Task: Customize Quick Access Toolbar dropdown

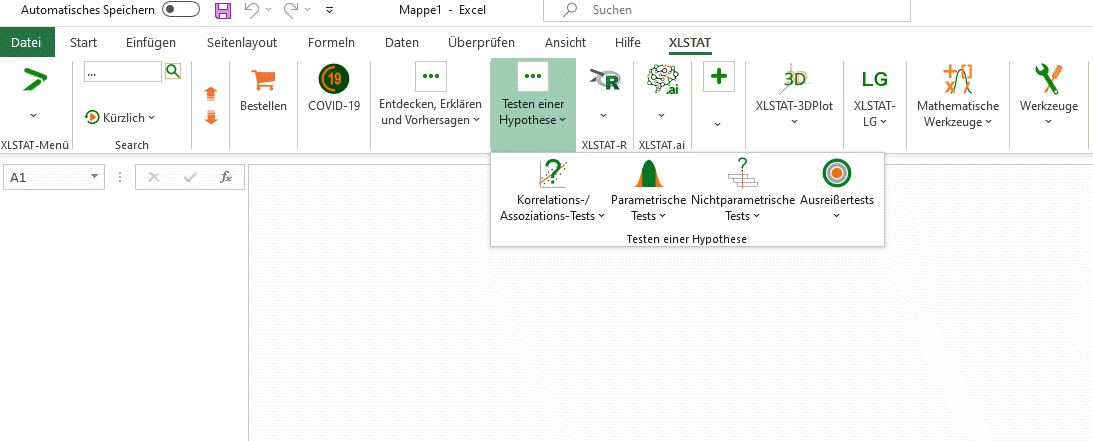Action: pos(330,10)
